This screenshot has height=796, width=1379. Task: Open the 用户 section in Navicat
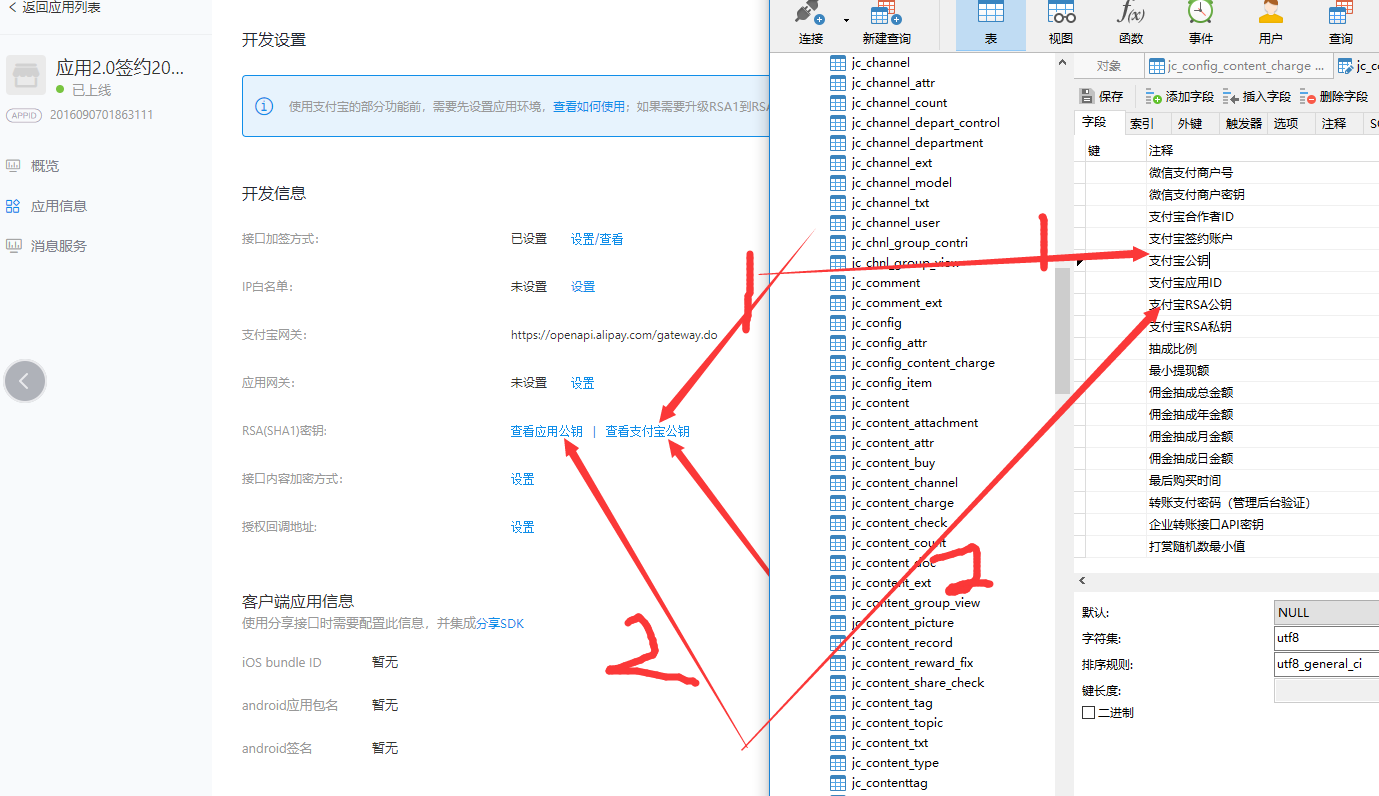(1271, 24)
